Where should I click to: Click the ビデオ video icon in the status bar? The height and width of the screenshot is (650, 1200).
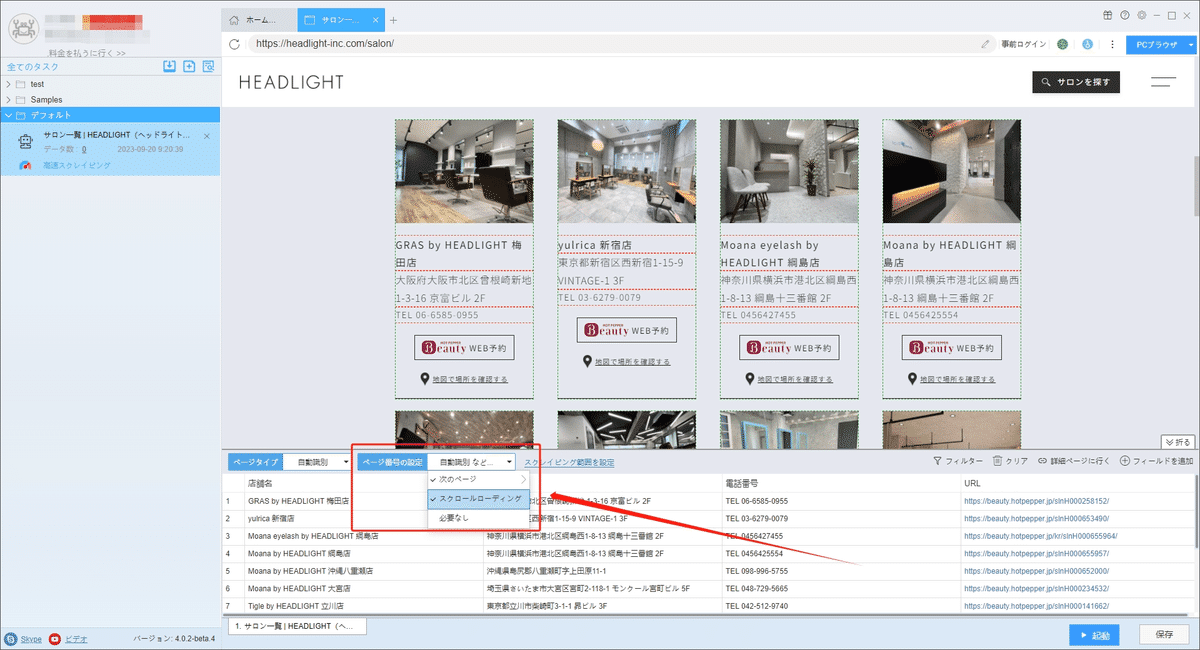[x=54, y=638]
